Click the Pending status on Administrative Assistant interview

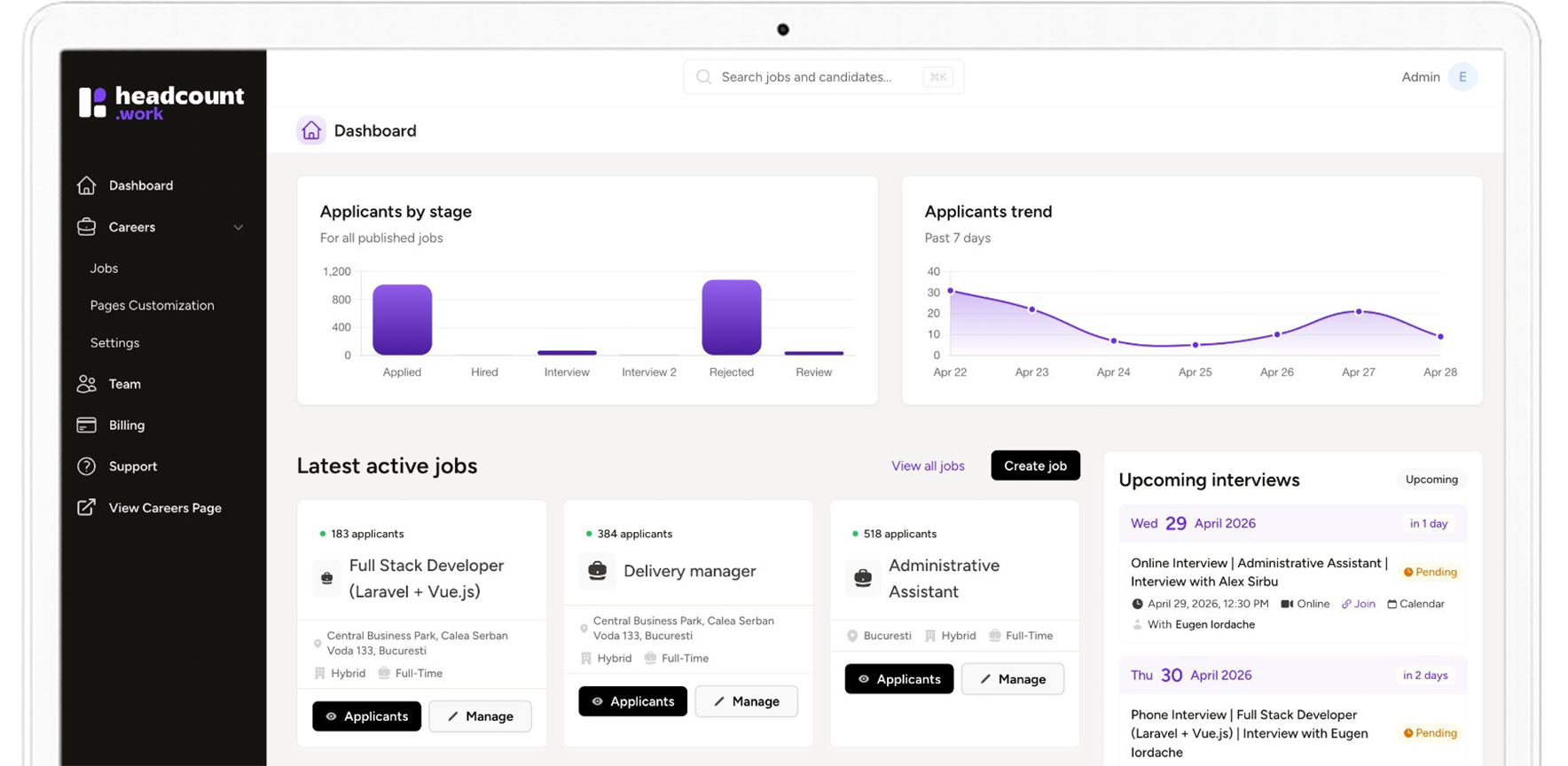(1430, 572)
